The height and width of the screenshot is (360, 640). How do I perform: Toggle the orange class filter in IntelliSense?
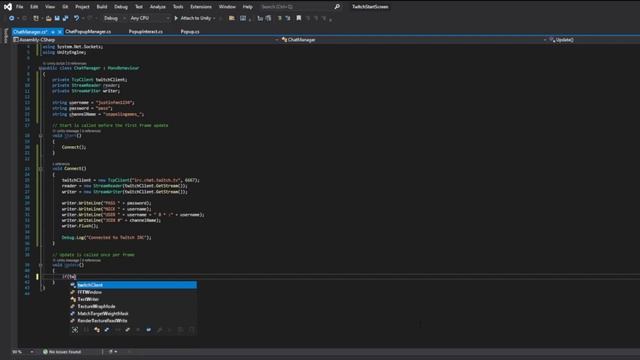[x=96, y=330]
